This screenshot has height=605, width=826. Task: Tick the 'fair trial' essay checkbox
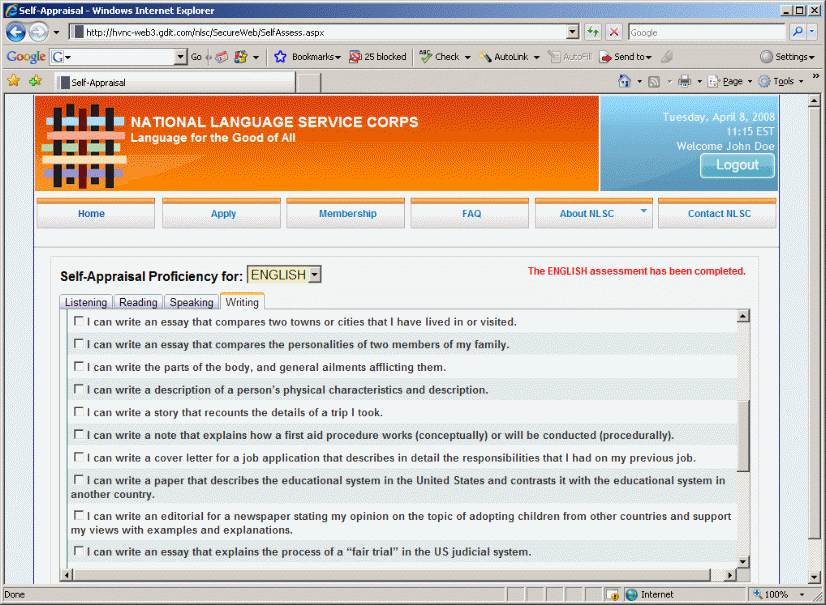click(79, 551)
